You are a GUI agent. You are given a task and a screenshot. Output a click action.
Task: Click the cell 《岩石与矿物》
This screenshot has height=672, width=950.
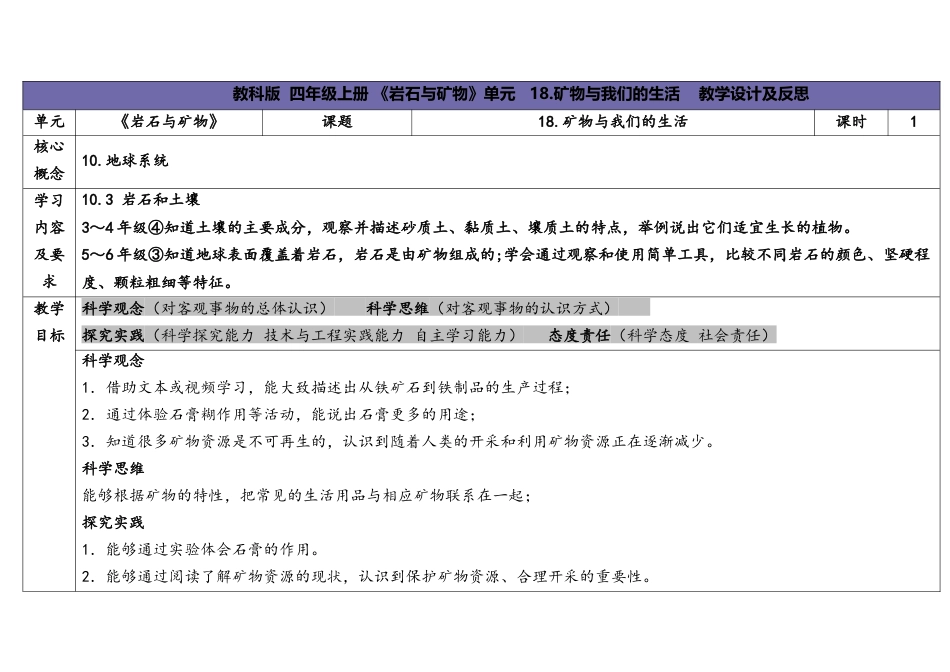click(169, 122)
